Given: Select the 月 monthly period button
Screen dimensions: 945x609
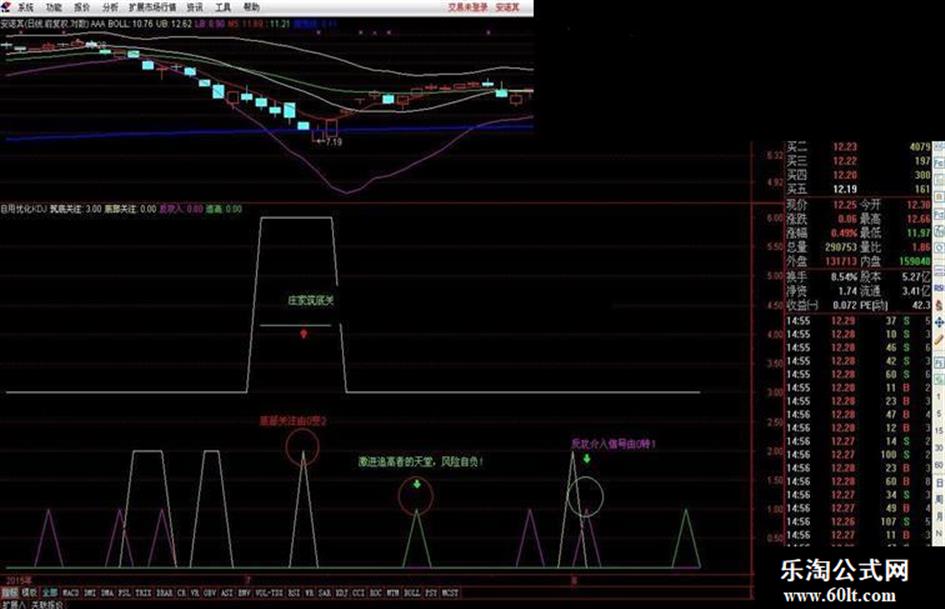Looking at the screenshot, I should coord(939,516).
